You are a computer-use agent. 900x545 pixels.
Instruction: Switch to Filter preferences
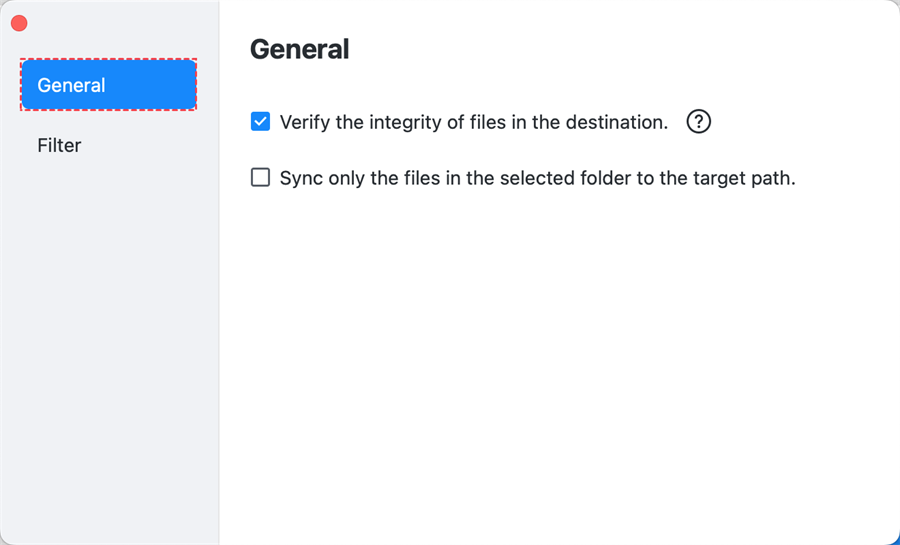pos(60,145)
